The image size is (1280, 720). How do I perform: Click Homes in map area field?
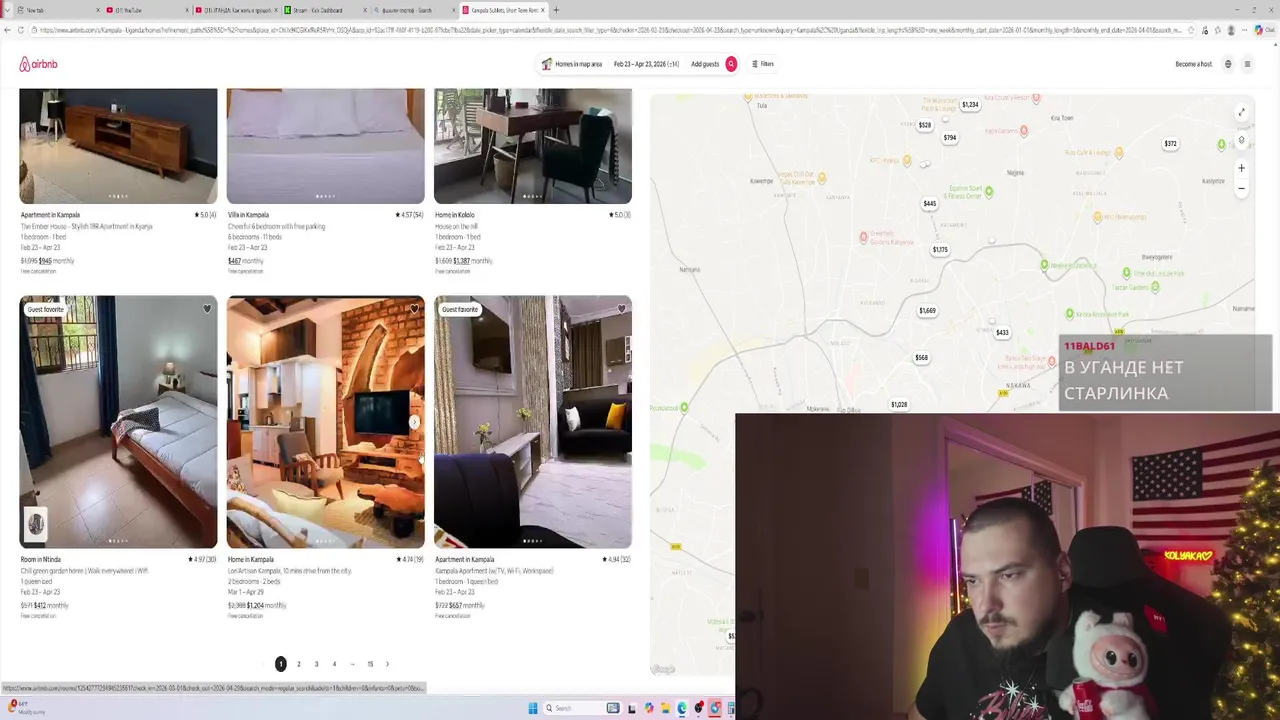(x=572, y=64)
